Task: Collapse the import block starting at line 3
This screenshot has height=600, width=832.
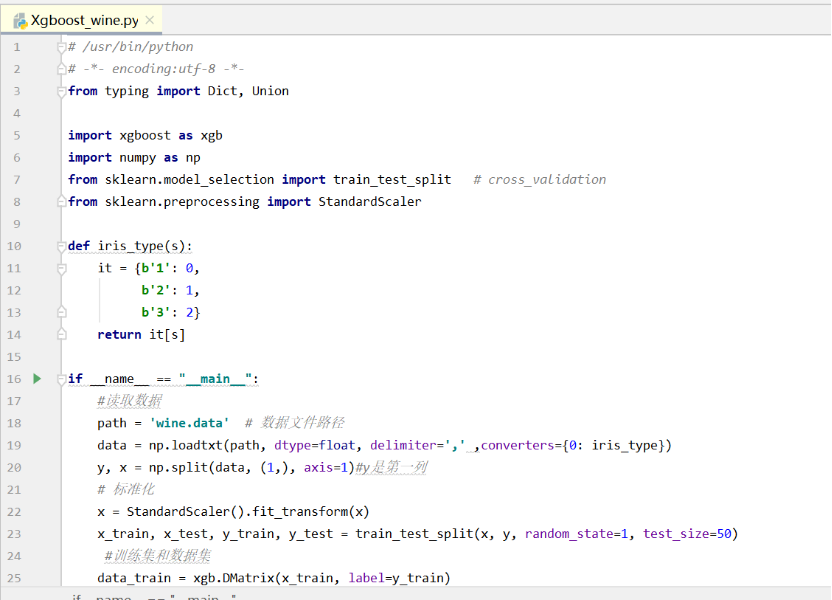Action: [60, 90]
